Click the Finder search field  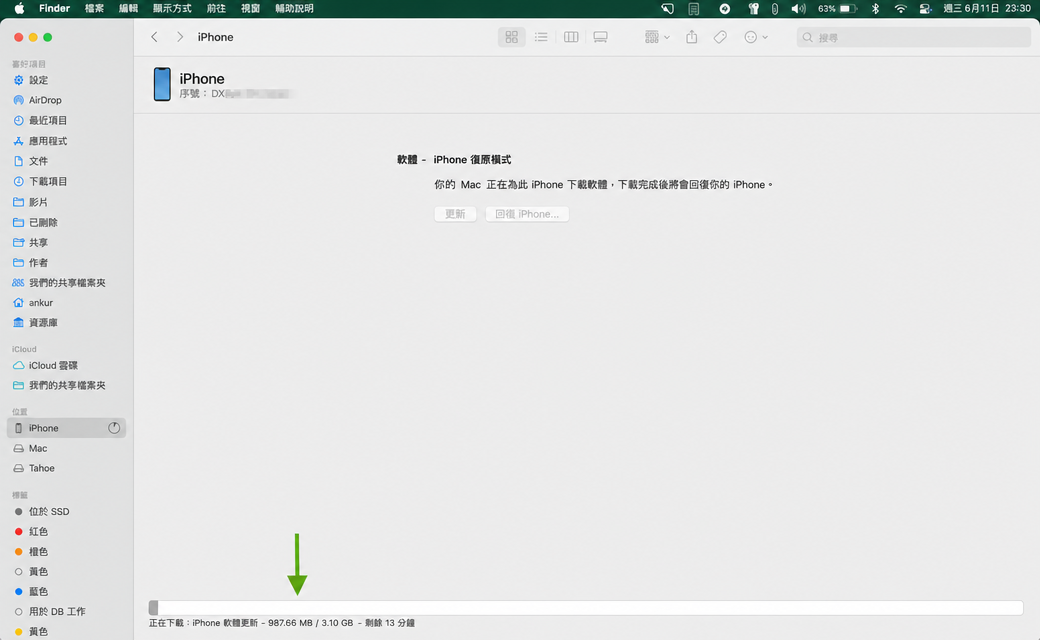coord(913,38)
